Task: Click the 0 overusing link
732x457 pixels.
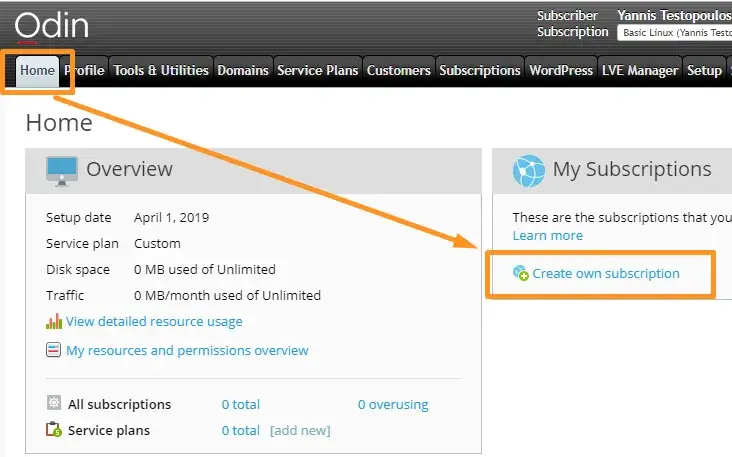Action: [393, 404]
